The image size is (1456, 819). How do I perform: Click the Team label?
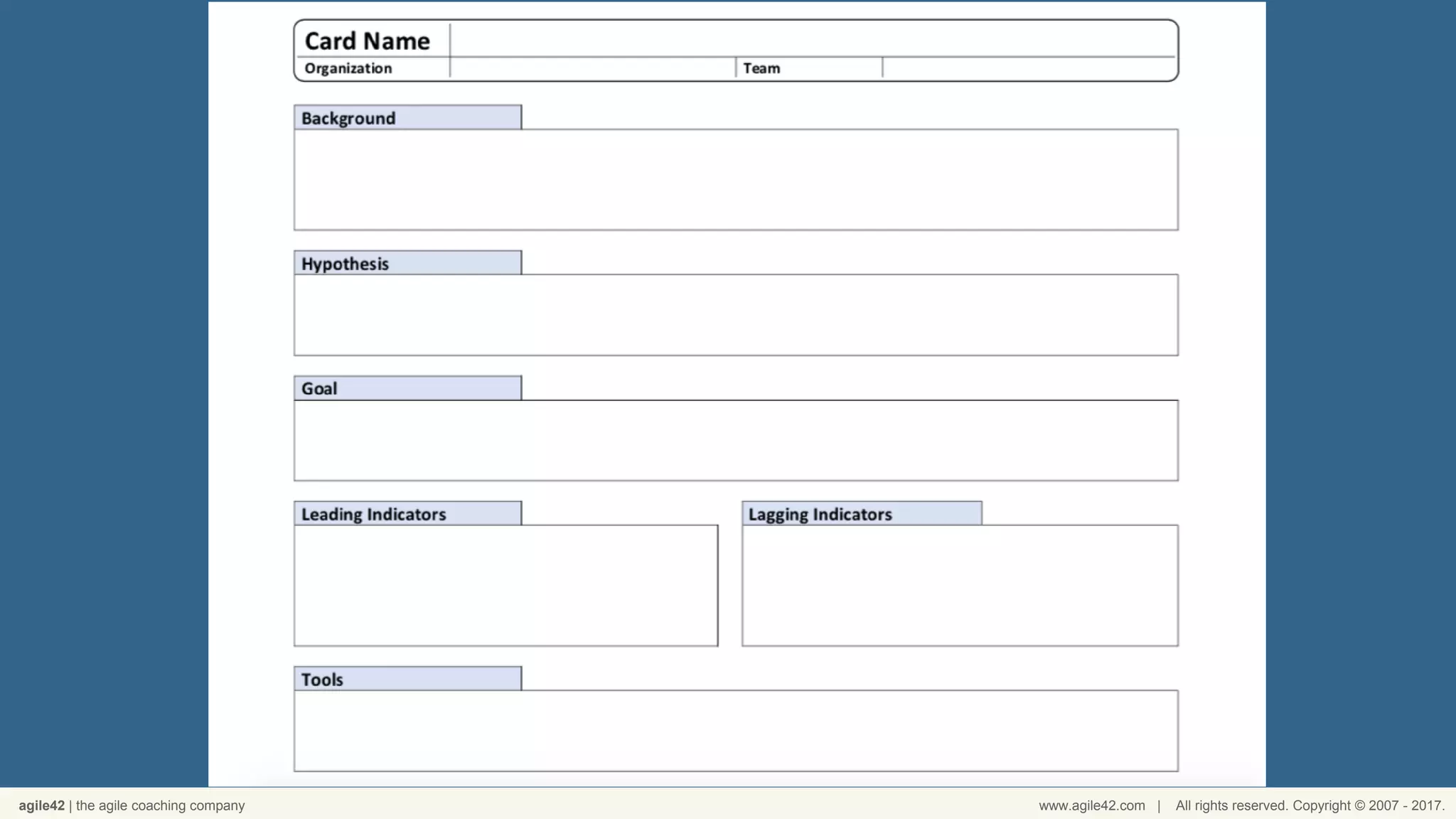click(x=761, y=68)
